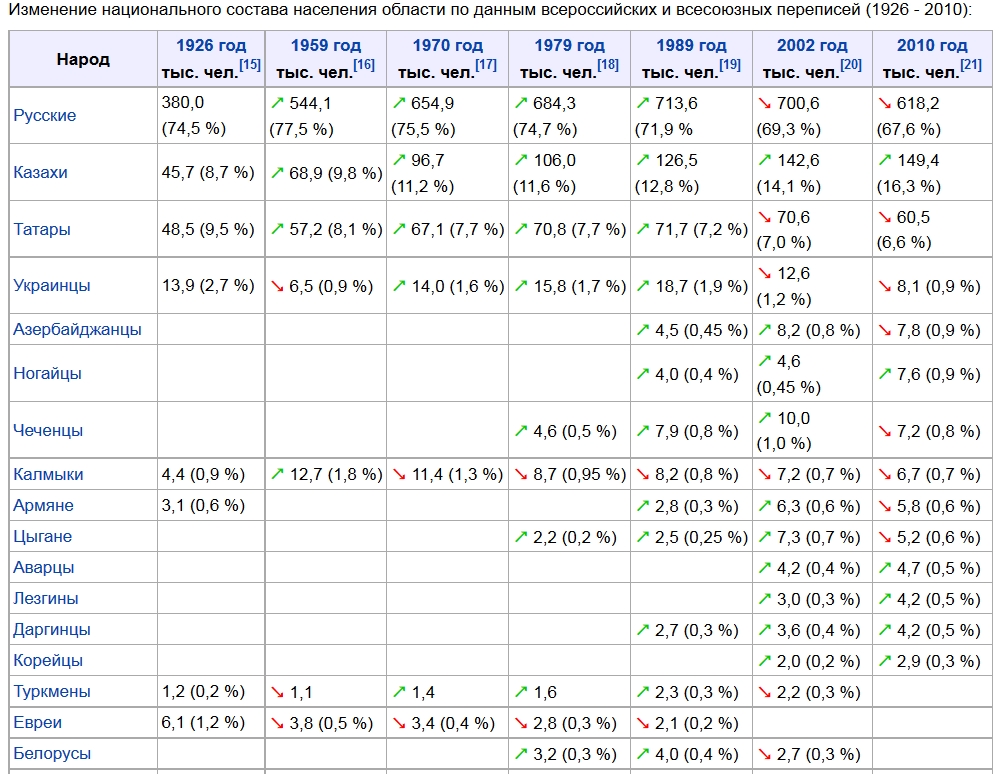Click the green arrow beside 2,9 (0,3 %)
This screenshot has height=774, width=1003.
coord(885,661)
